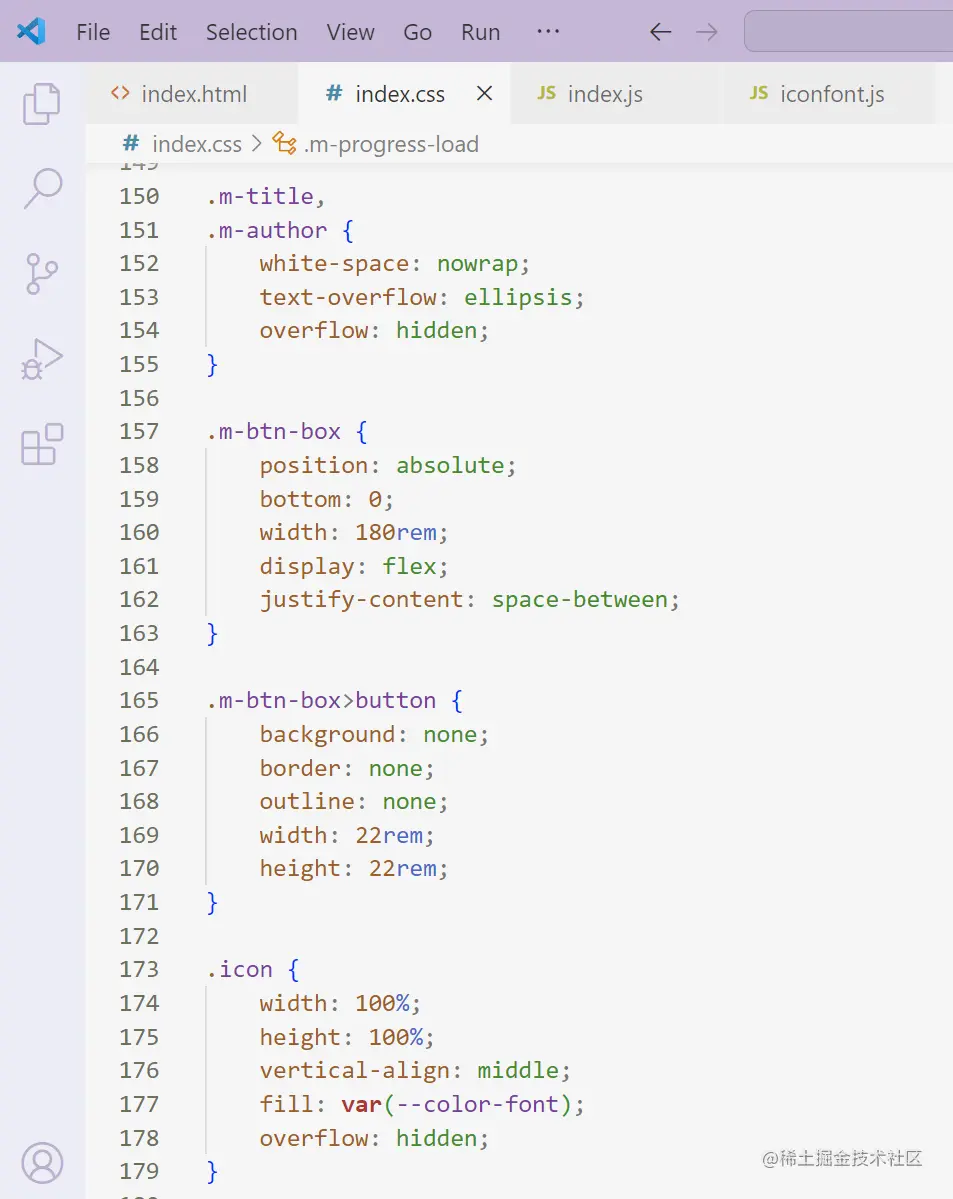The height and width of the screenshot is (1199, 953).
Task: Open the View menu
Action: click(350, 32)
